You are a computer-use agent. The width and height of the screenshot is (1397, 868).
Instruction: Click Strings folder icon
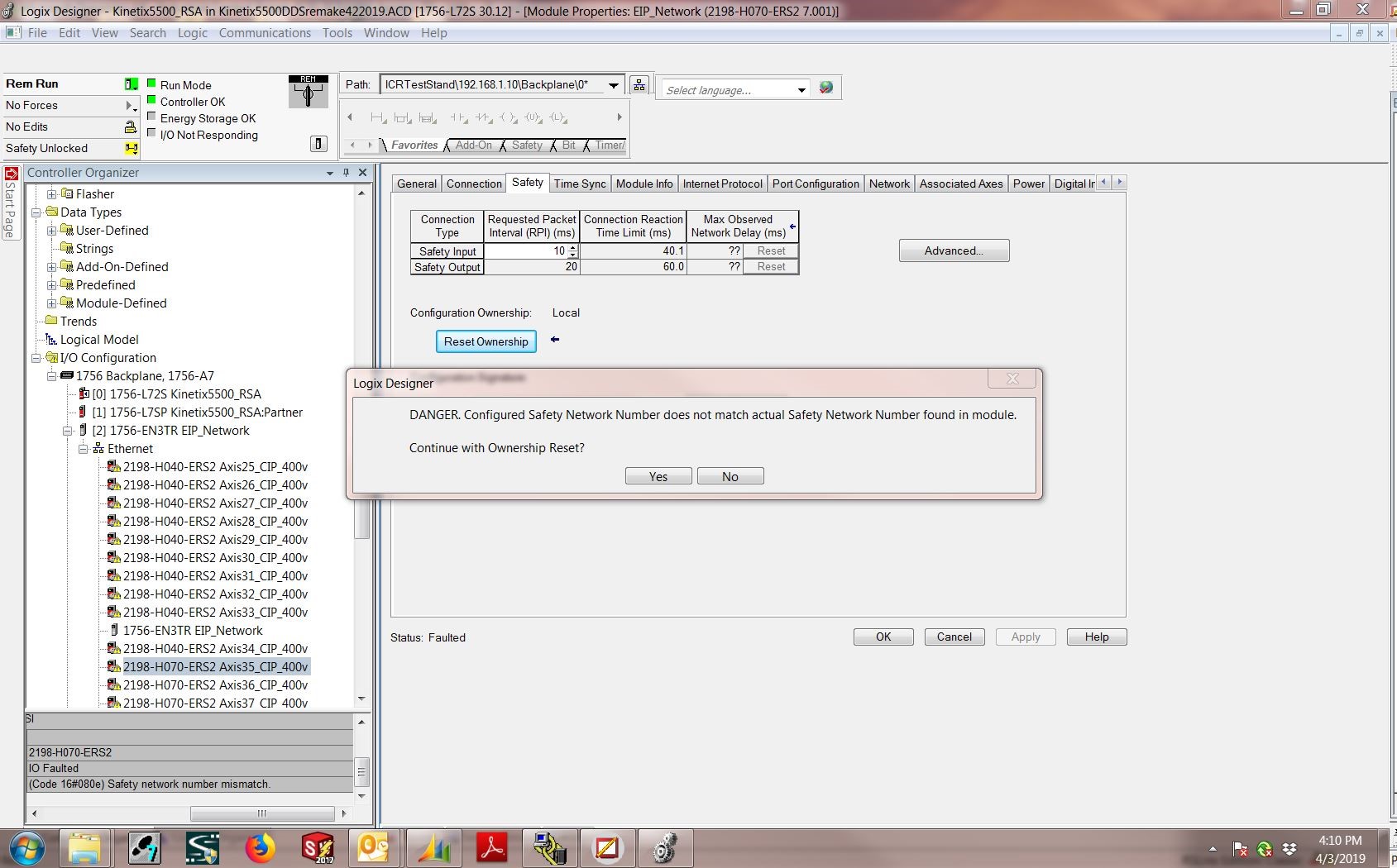click(67, 249)
